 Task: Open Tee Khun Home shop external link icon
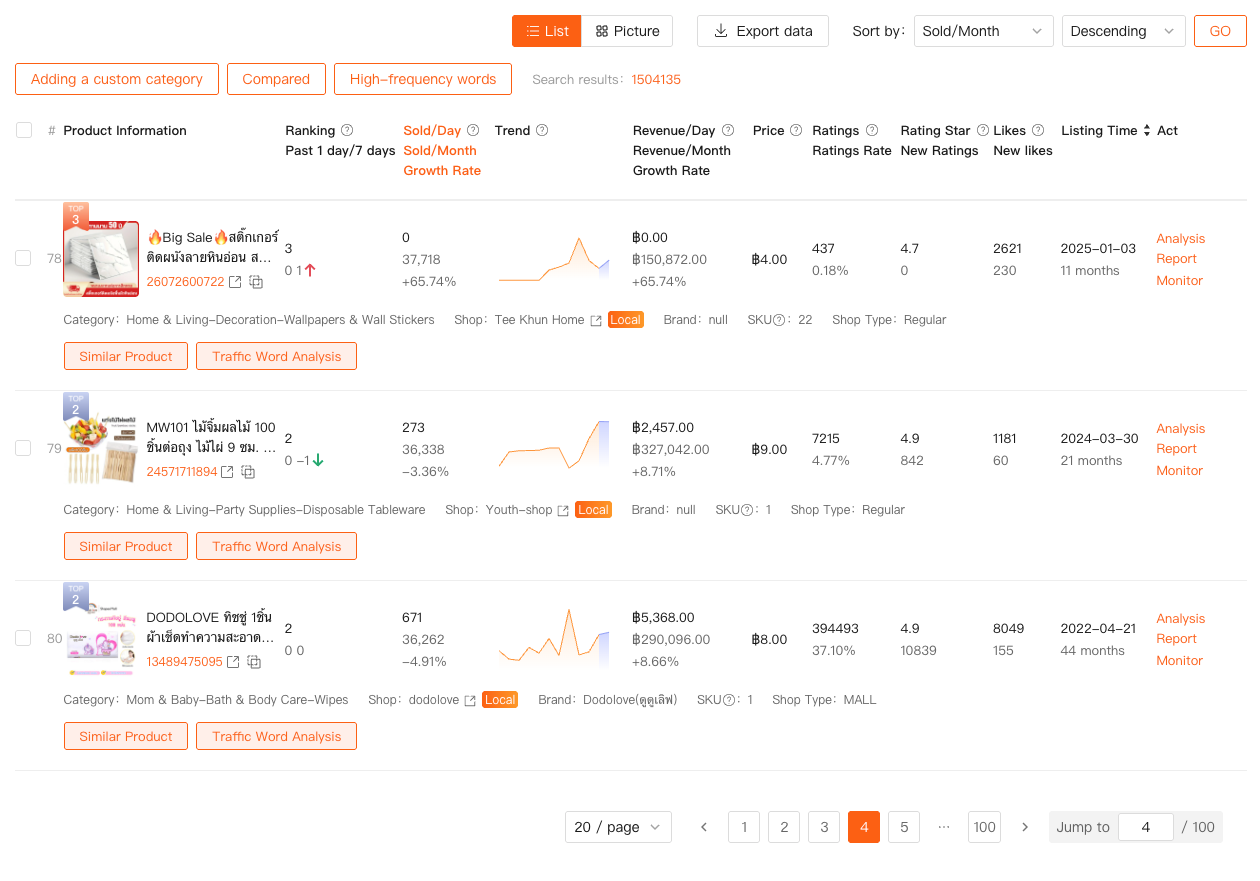pyautogui.click(x=596, y=320)
